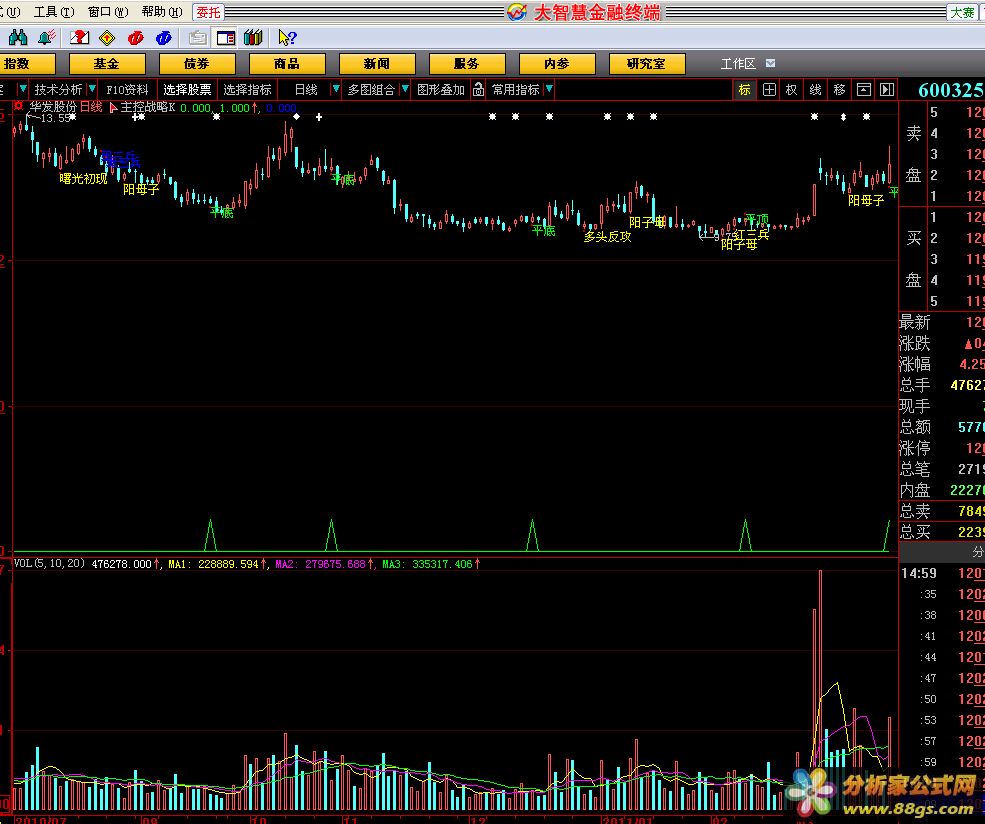985x824 pixels.
Task: Expand the 日线 period dropdown arrow
Action: (x=336, y=89)
